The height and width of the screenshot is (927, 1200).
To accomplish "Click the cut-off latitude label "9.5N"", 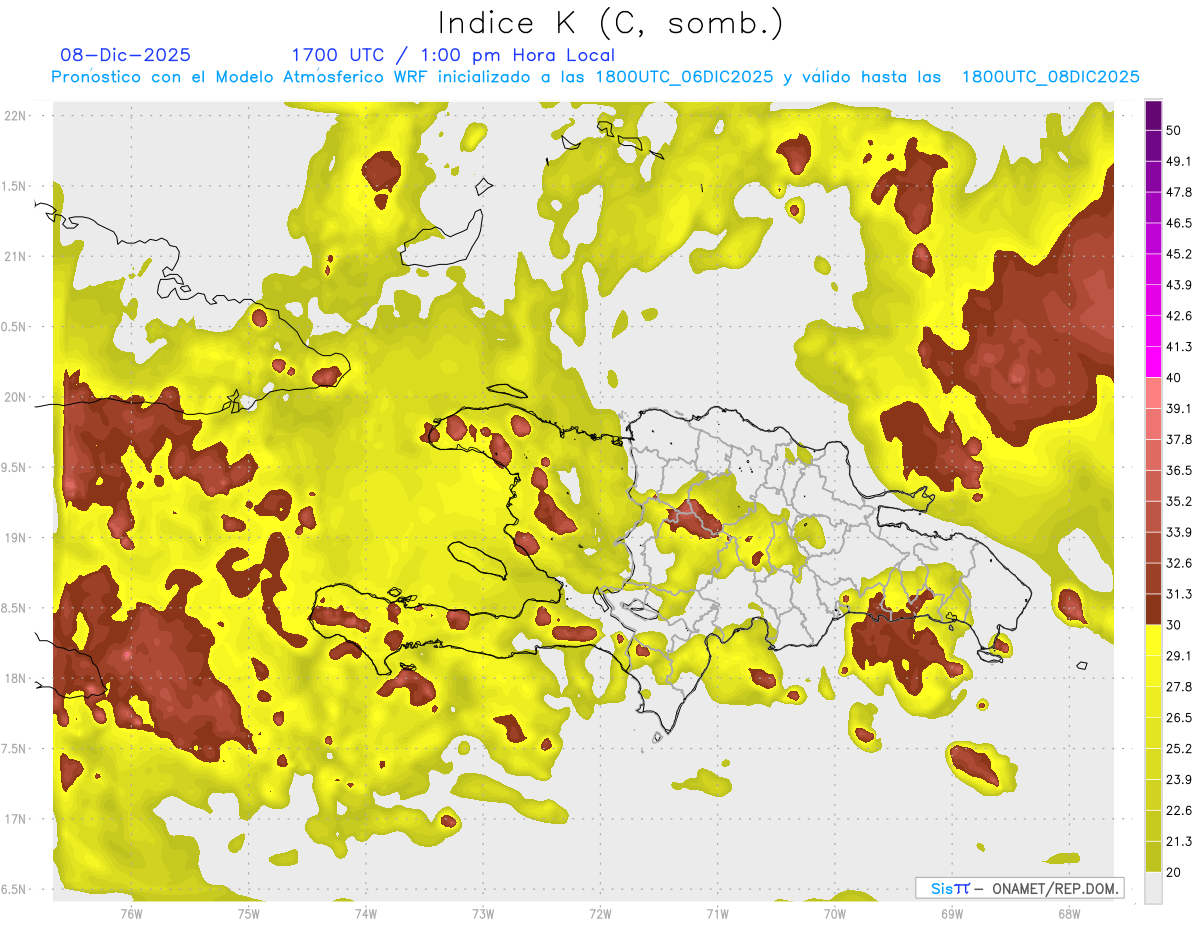I will [x=15, y=467].
